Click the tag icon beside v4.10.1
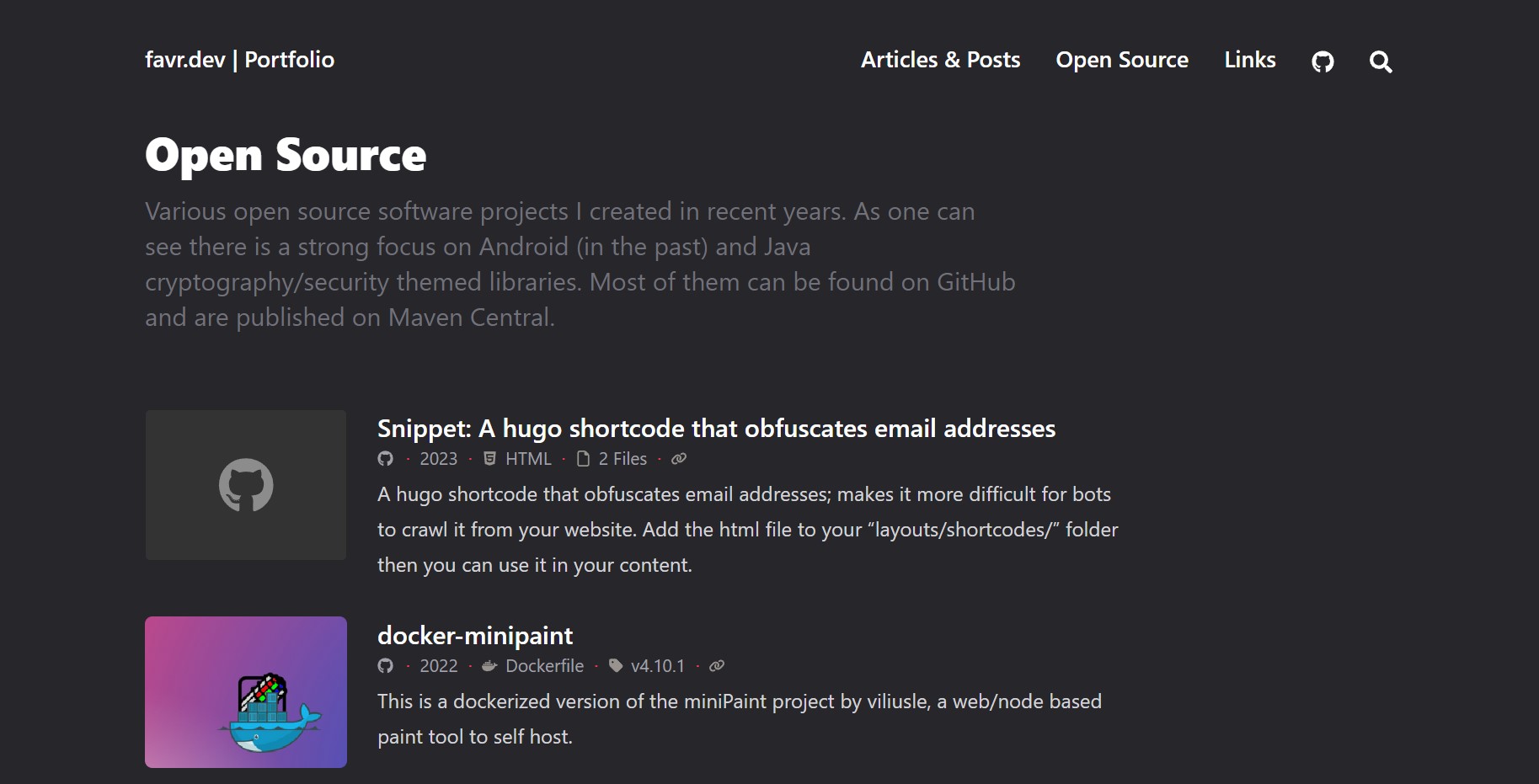Image resolution: width=1539 pixels, height=784 pixels. tap(615, 665)
